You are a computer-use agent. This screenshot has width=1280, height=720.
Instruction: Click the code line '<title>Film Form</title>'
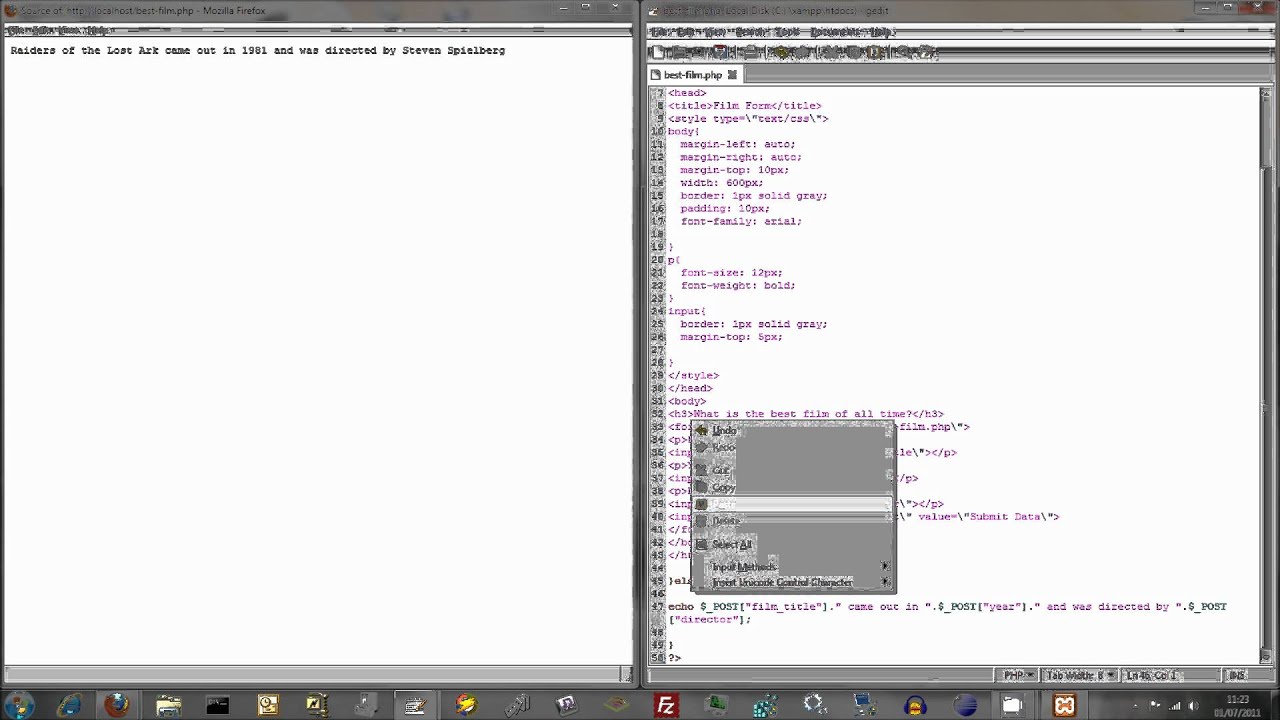[x=745, y=105]
